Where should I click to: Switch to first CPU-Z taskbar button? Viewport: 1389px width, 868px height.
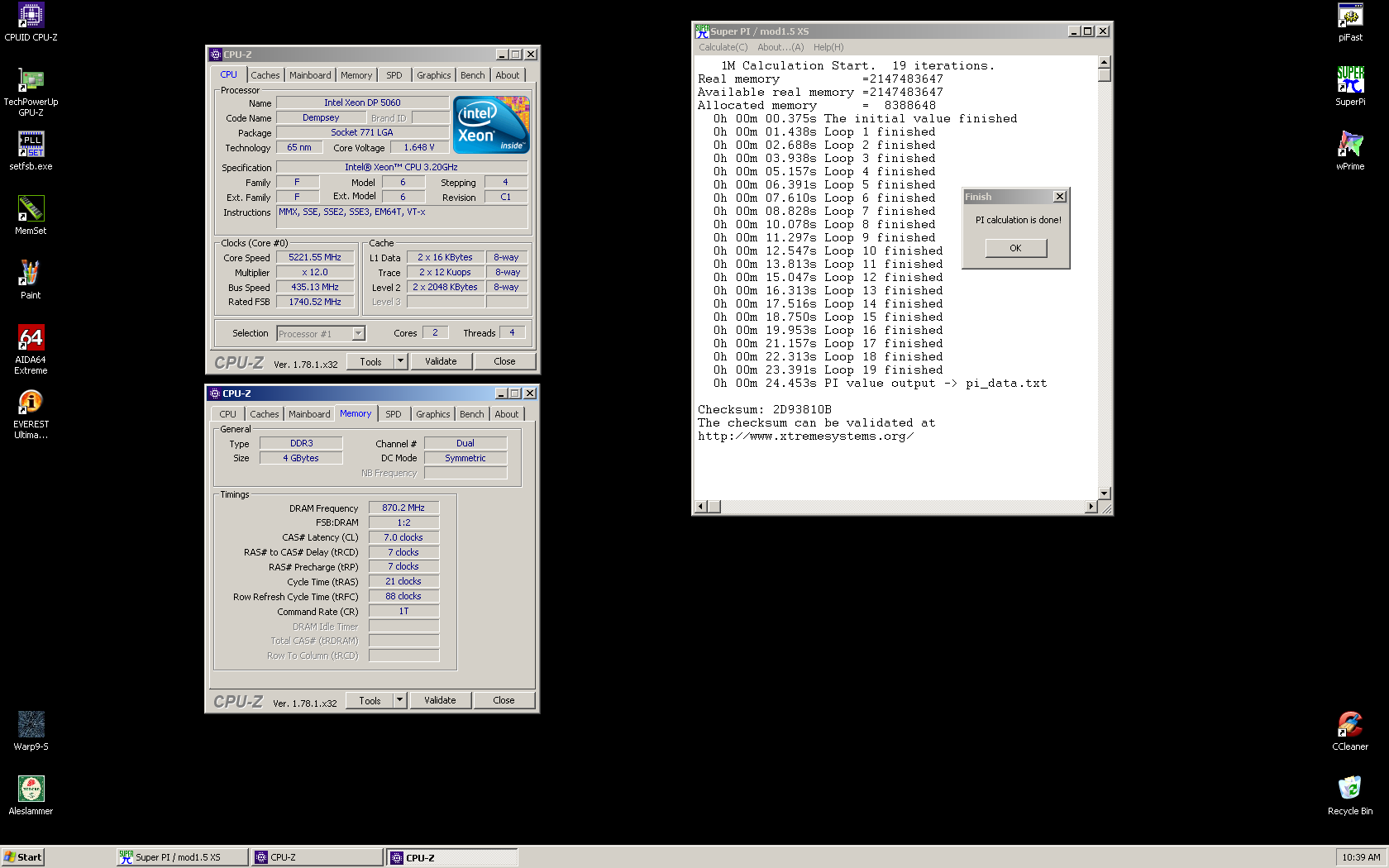[x=317, y=857]
